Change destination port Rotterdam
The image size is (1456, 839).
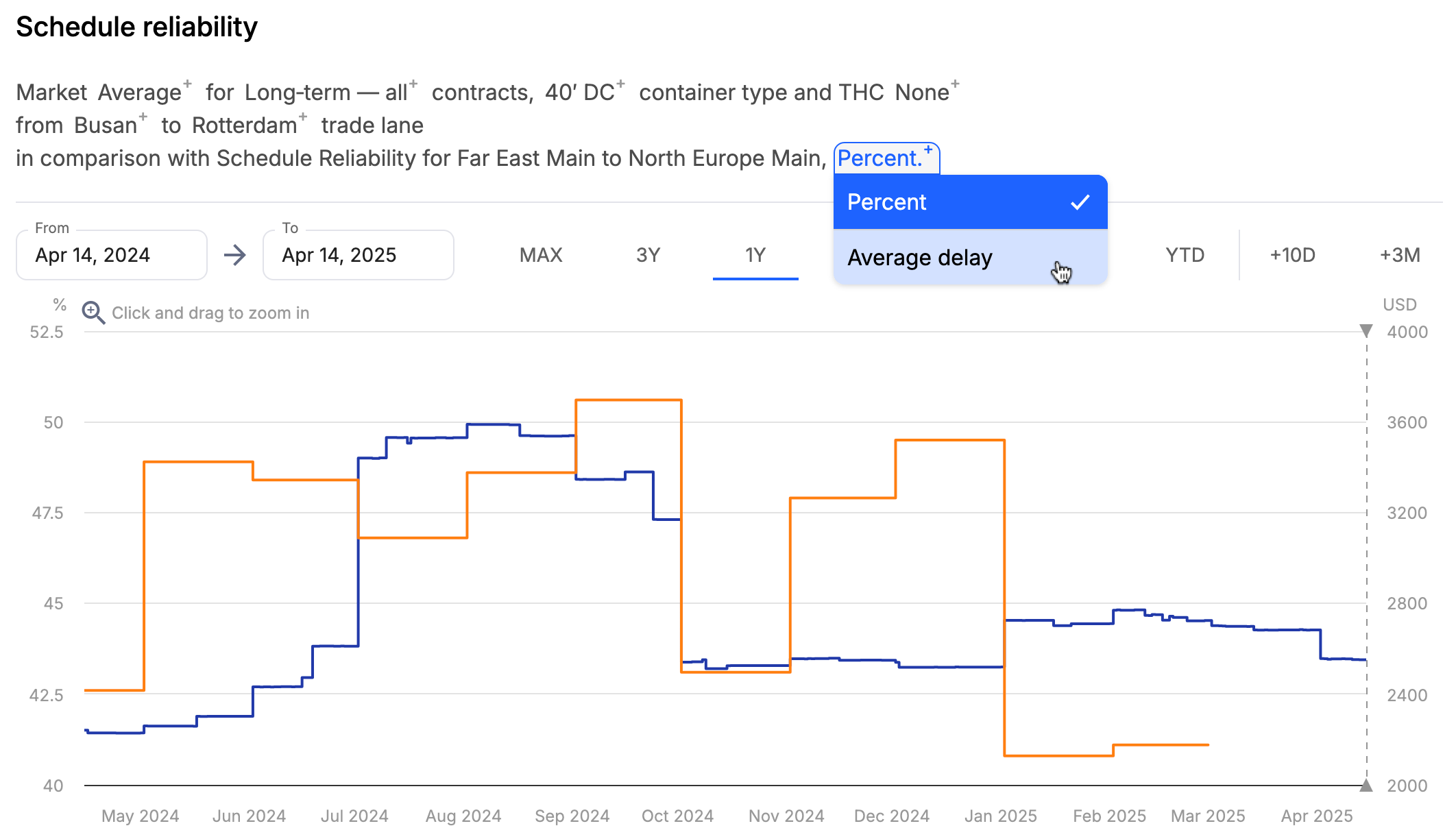click(x=250, y=125)
